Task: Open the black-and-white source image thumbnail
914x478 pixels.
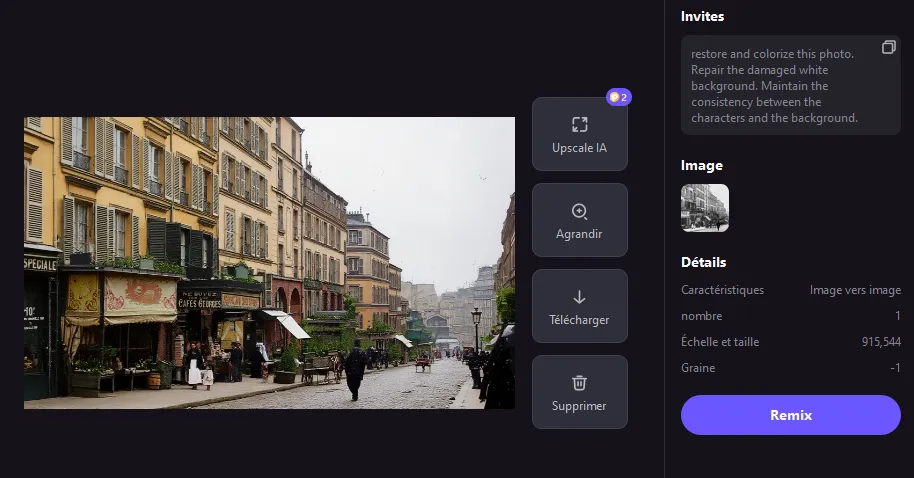Action: 705,208
